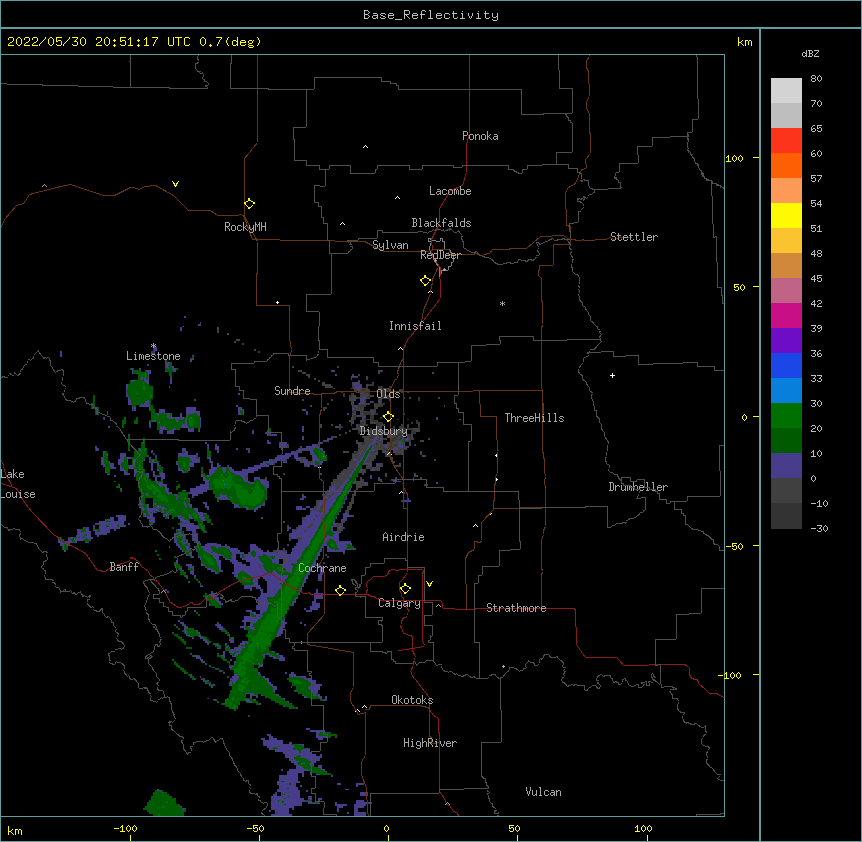Screen dimensions: 862x842
Task: Select the Strathmore town label
Action: [x=516, y=608]
